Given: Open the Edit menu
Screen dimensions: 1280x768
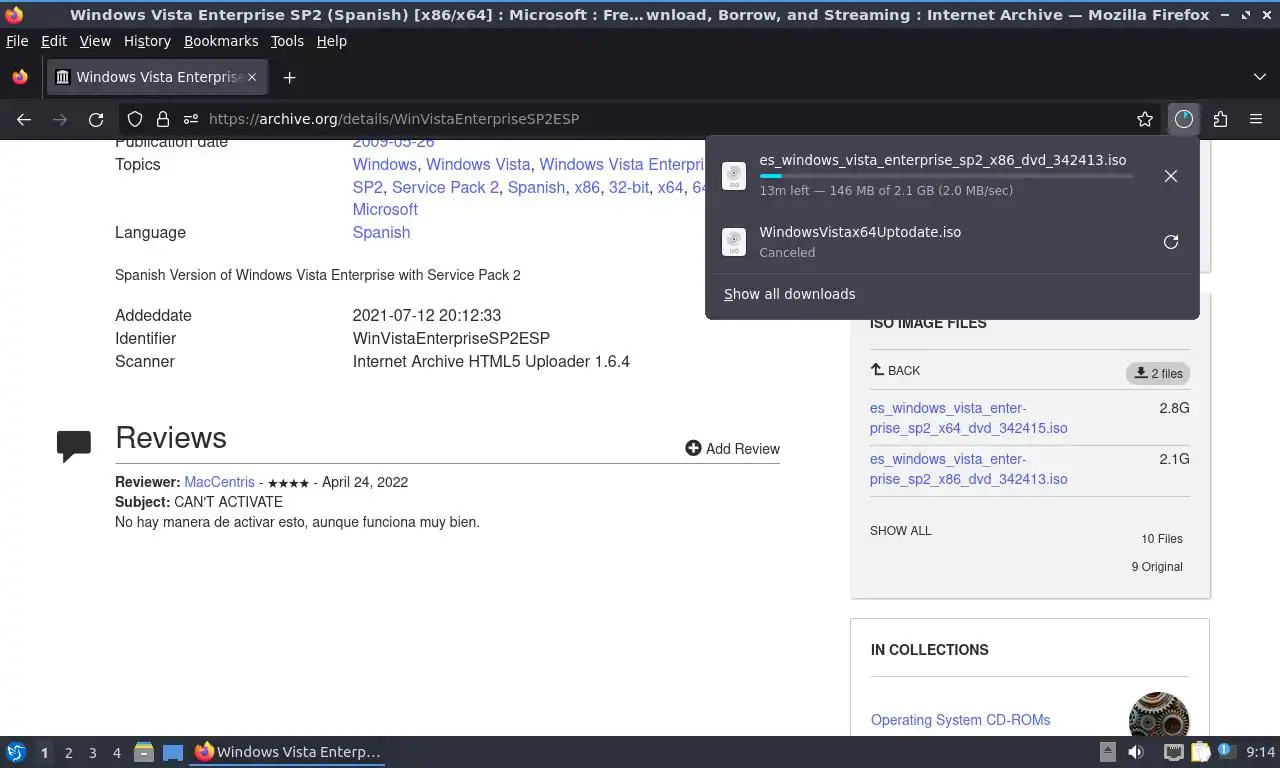Looking at the screenshot, I should (54, 41).
